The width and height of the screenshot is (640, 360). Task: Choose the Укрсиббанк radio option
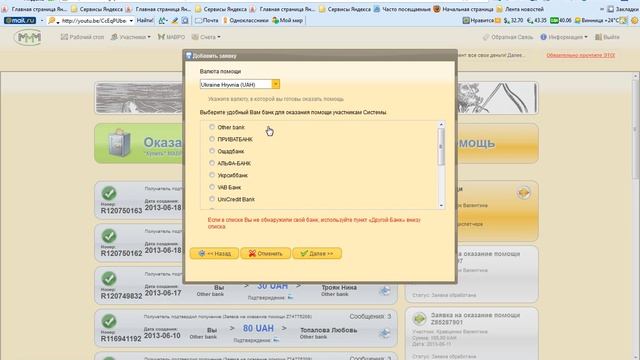click(x=212, y=175)
